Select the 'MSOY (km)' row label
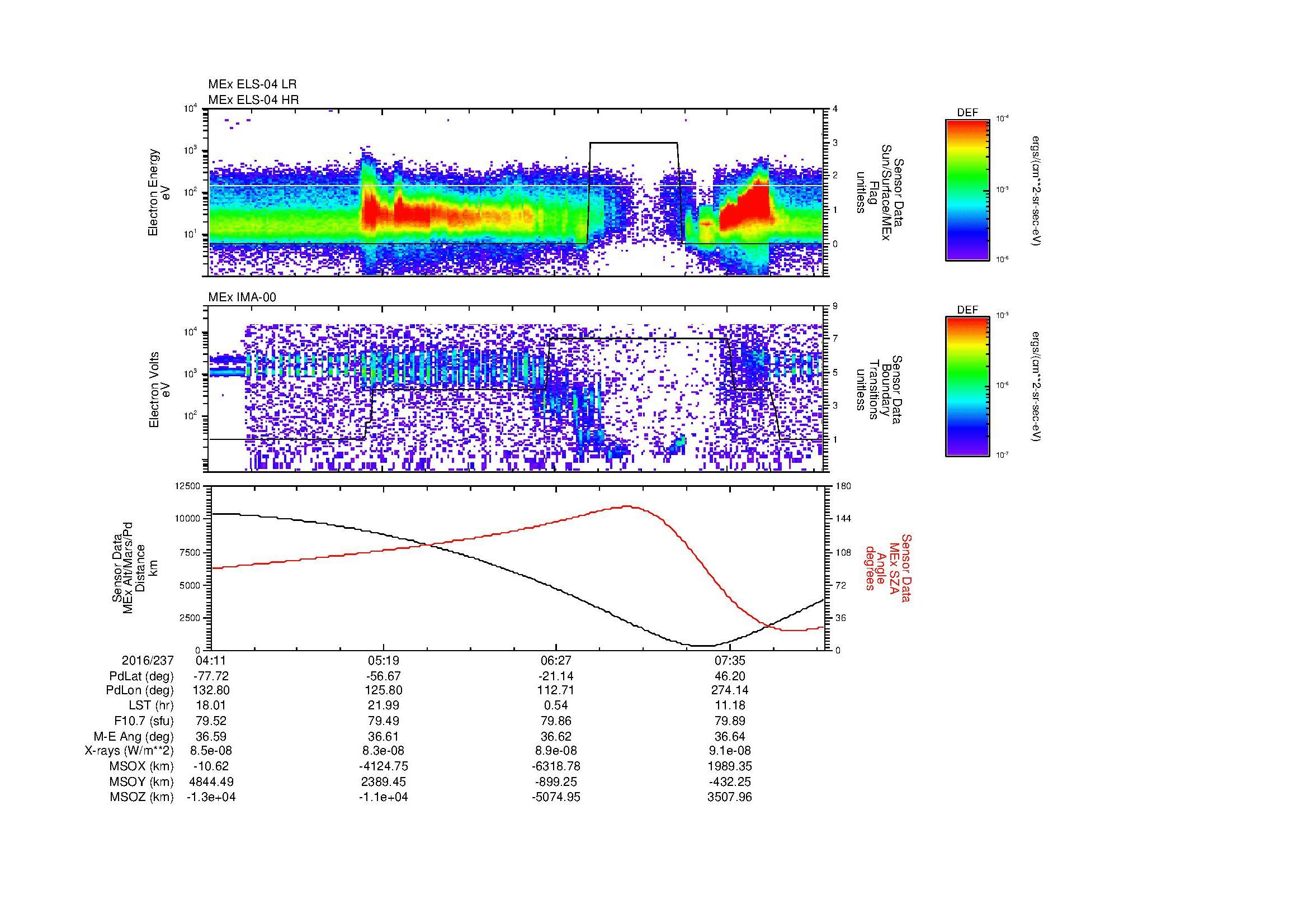Viewport: 1308px width, 924px height. coord(142,781)
